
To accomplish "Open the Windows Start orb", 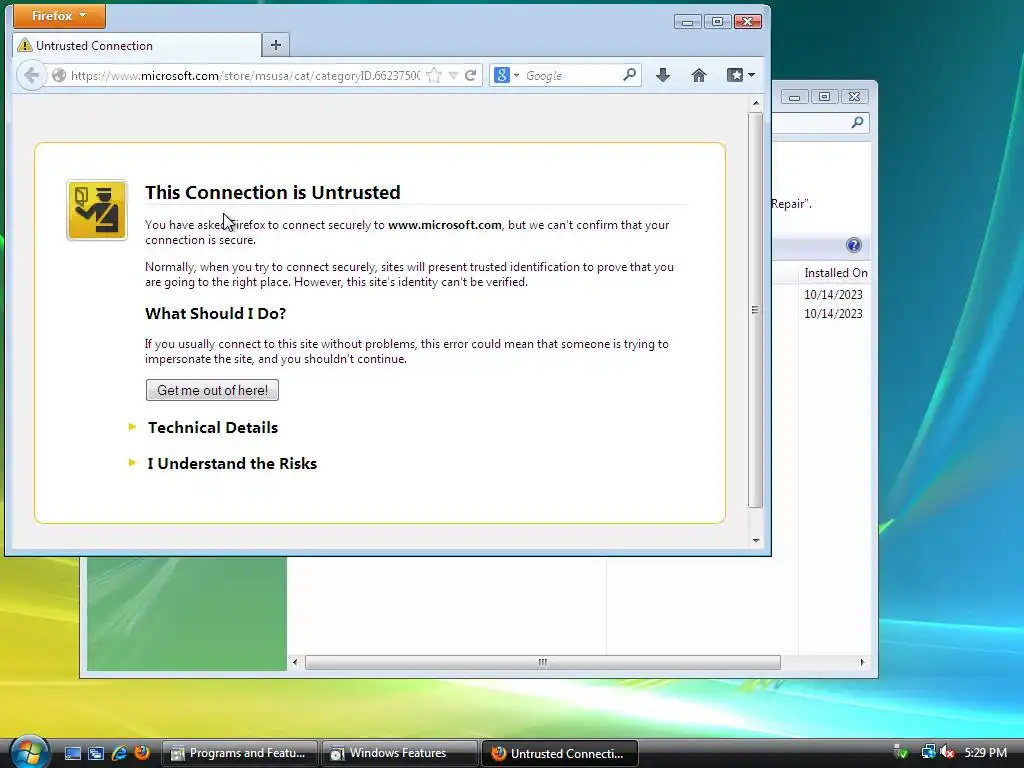I will [x=29, y=752].
